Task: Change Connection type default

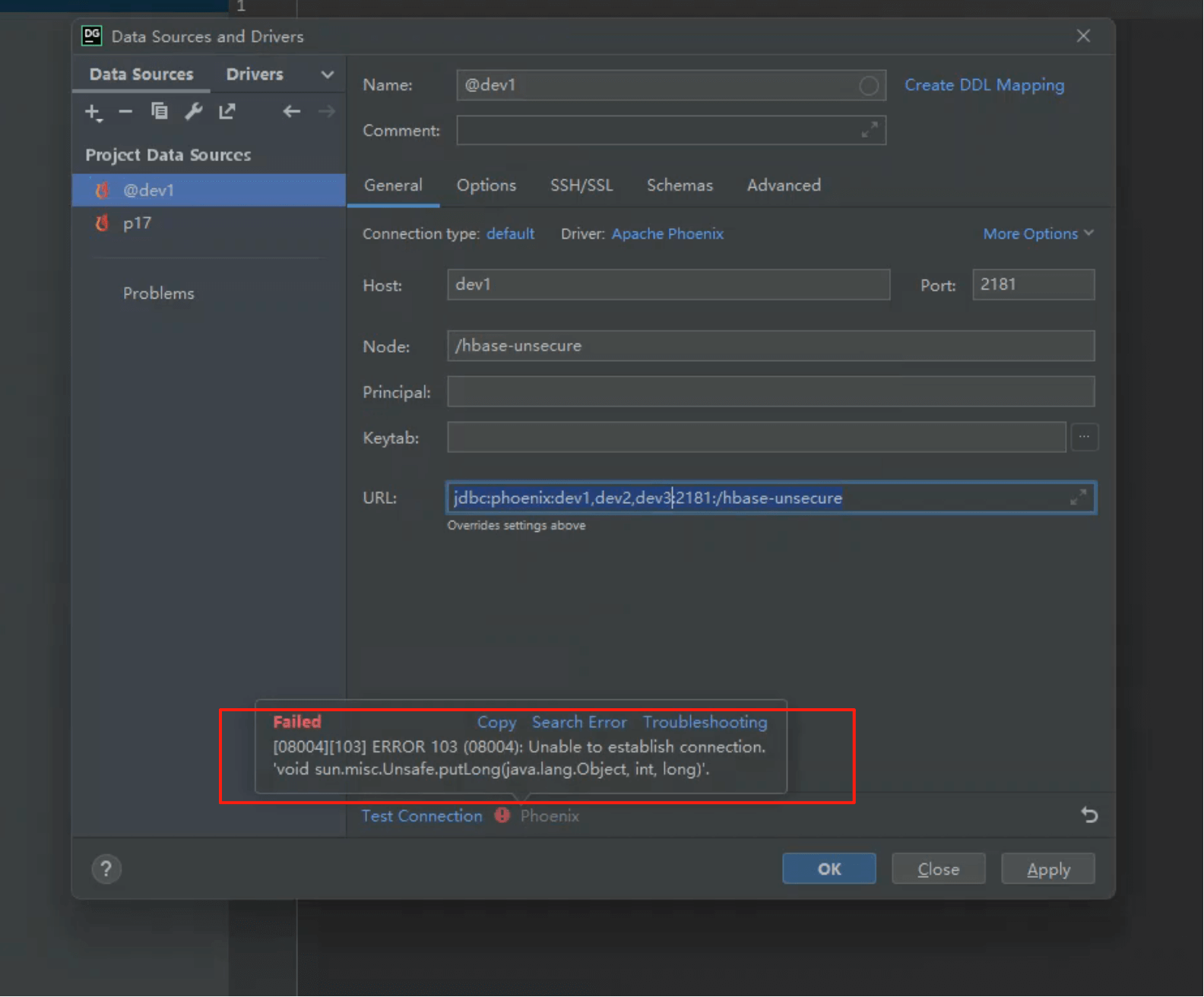Action: [x=510, y=233]
